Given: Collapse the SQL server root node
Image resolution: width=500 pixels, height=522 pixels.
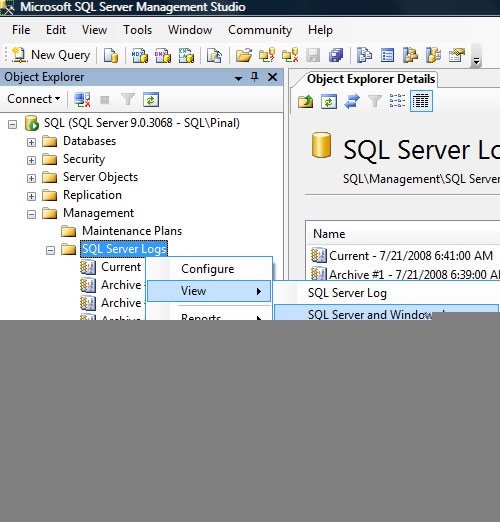Looking at the screenshot, I should [x=12, y=125].
